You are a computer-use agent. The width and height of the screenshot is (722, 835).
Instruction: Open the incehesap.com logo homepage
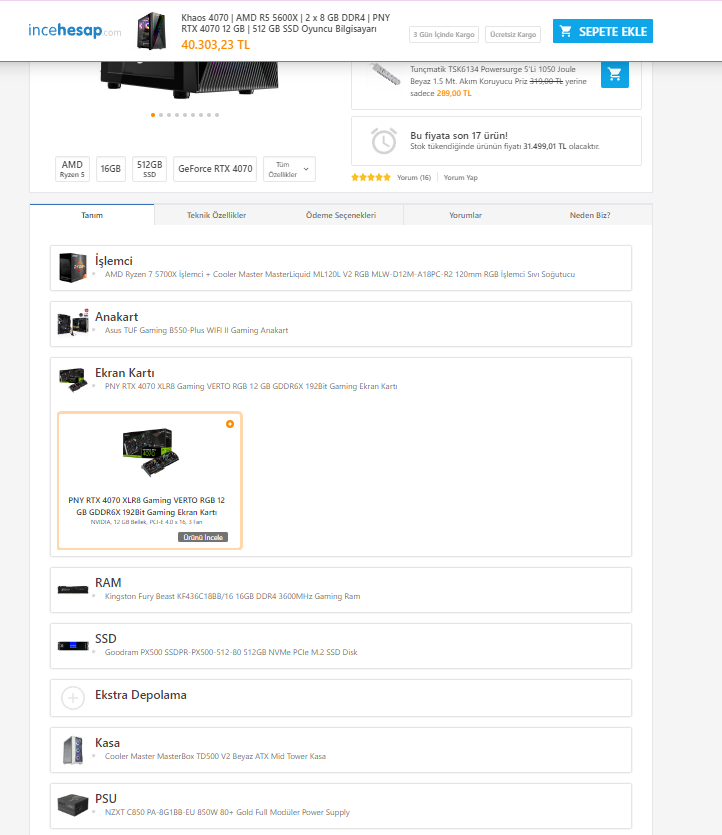[75, 30]
